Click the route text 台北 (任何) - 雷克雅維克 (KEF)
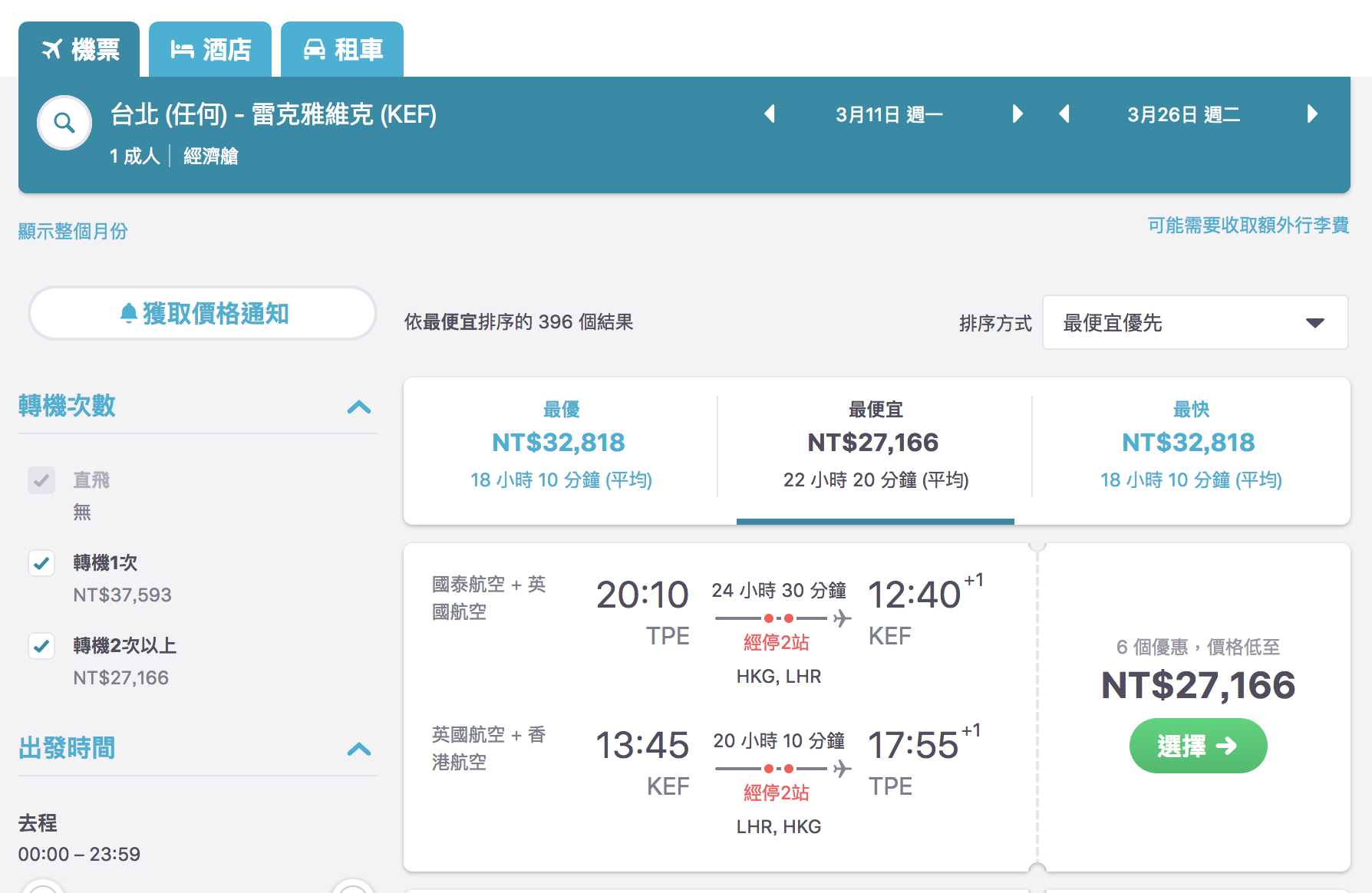This screenshot has width=1372, height=893. [273, 114]
